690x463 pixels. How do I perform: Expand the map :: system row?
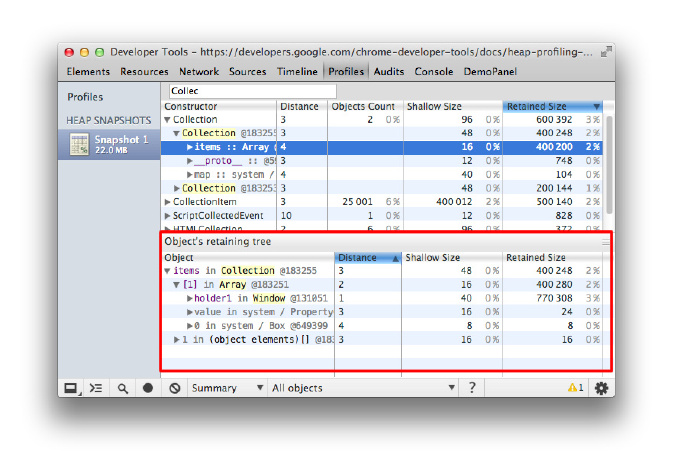190,175
